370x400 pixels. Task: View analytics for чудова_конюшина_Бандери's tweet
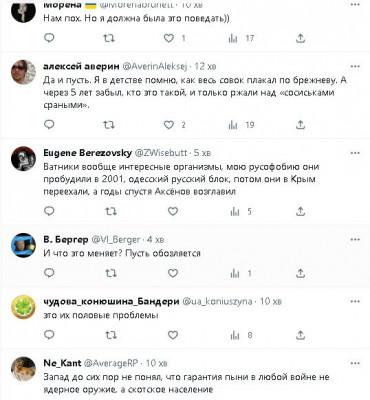tap(241, 335)
